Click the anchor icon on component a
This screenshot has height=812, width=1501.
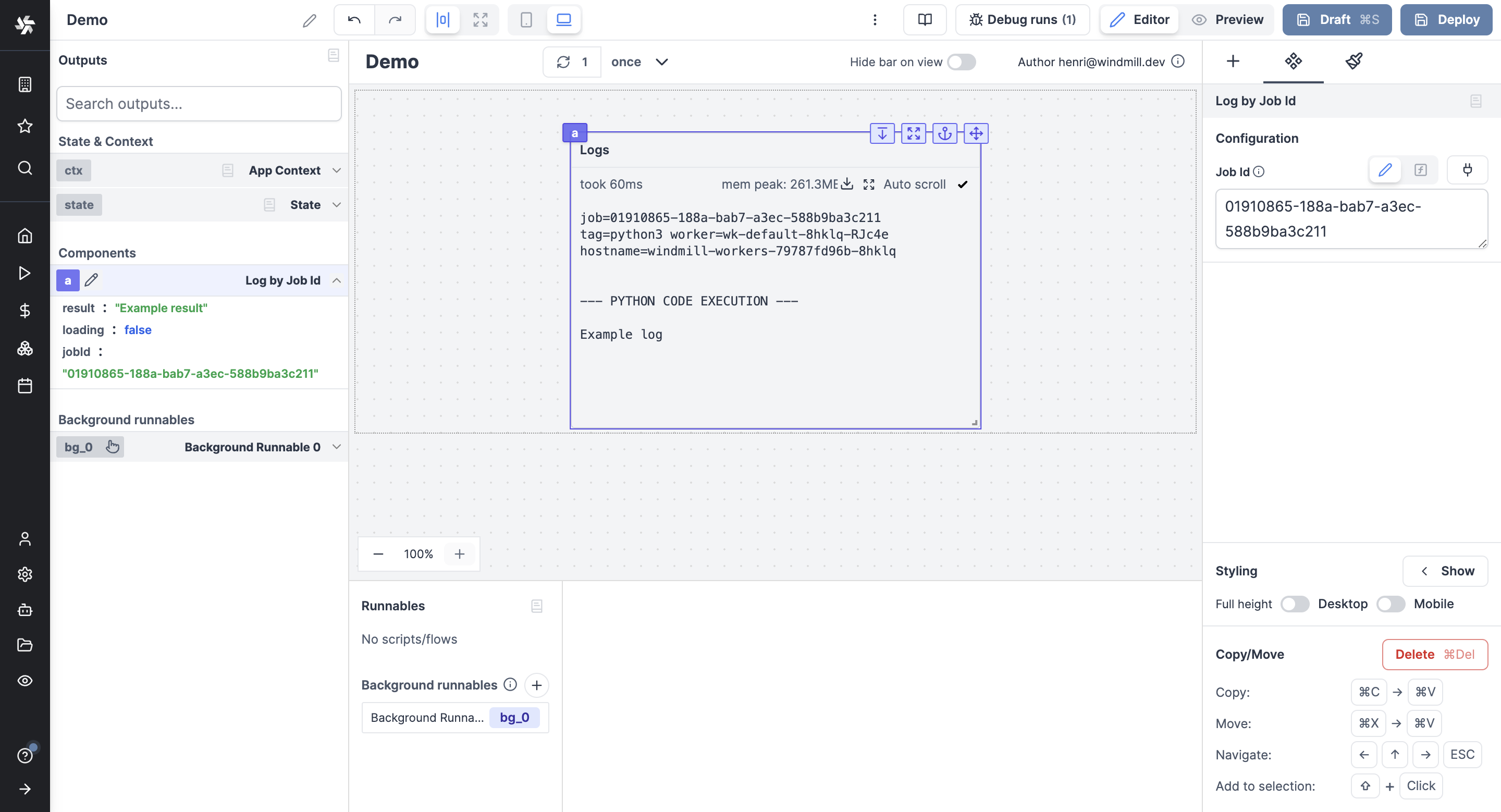[944, 133]
